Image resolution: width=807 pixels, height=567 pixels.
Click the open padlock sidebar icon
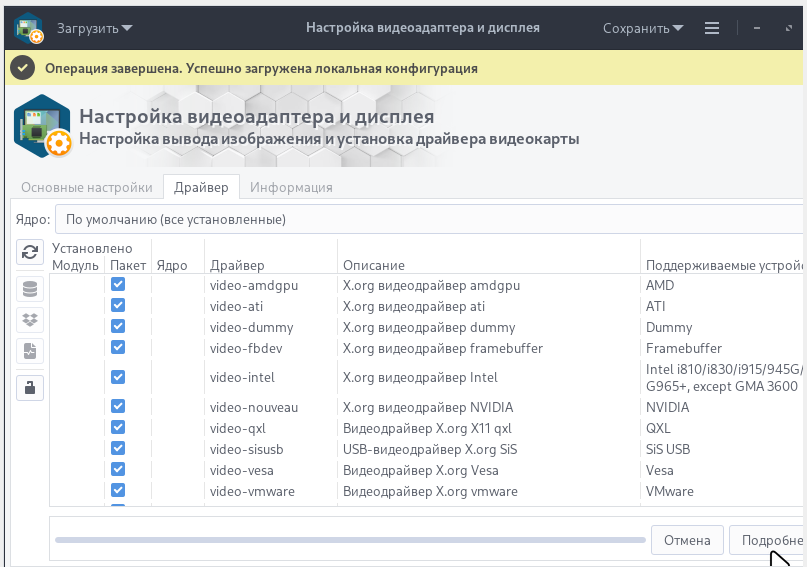click(x=30, y=388)
